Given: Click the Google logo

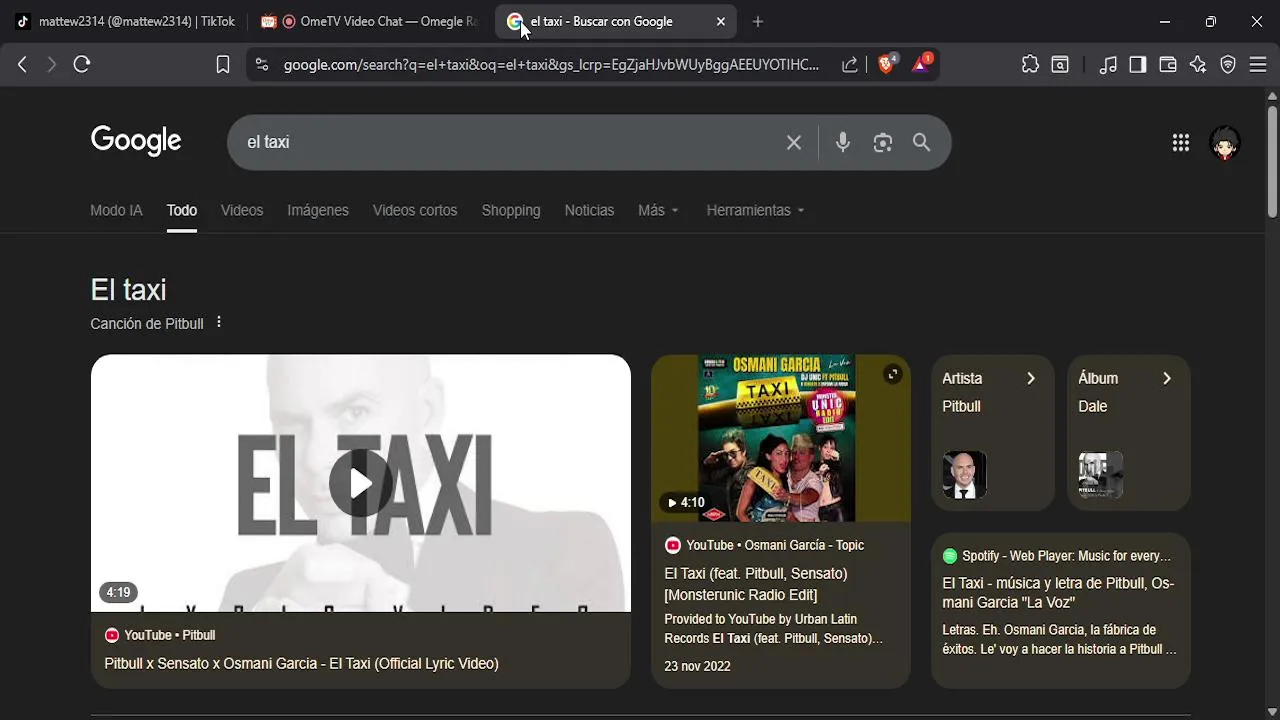Looking at the screenshot, I should point(136,141).
